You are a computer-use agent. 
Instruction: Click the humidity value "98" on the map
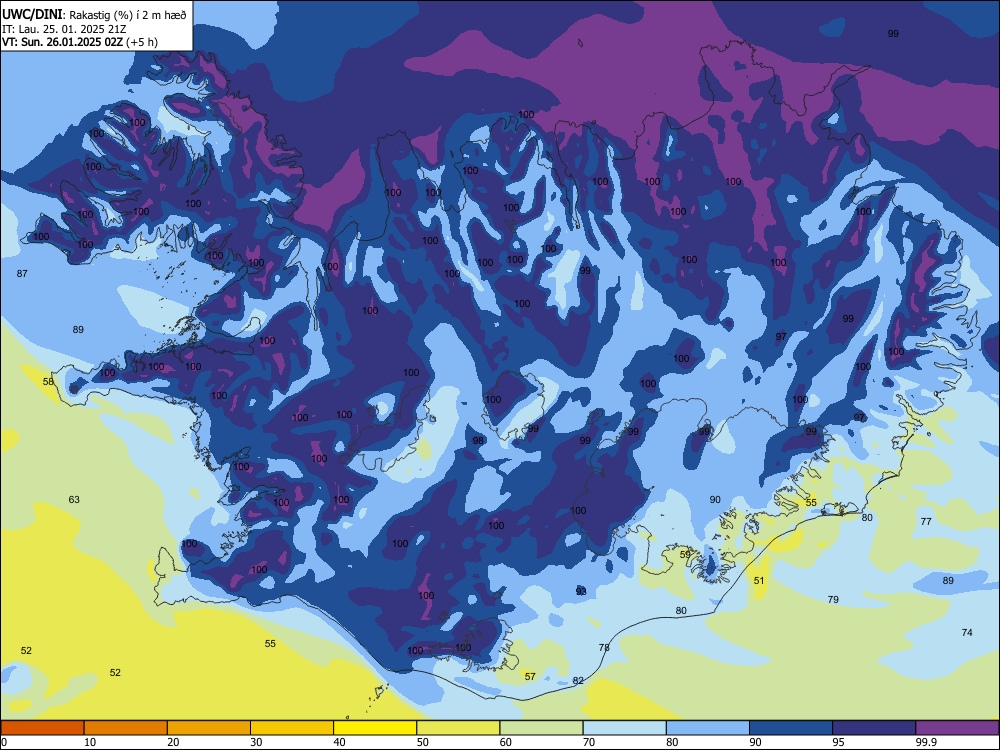coord(478,441)
